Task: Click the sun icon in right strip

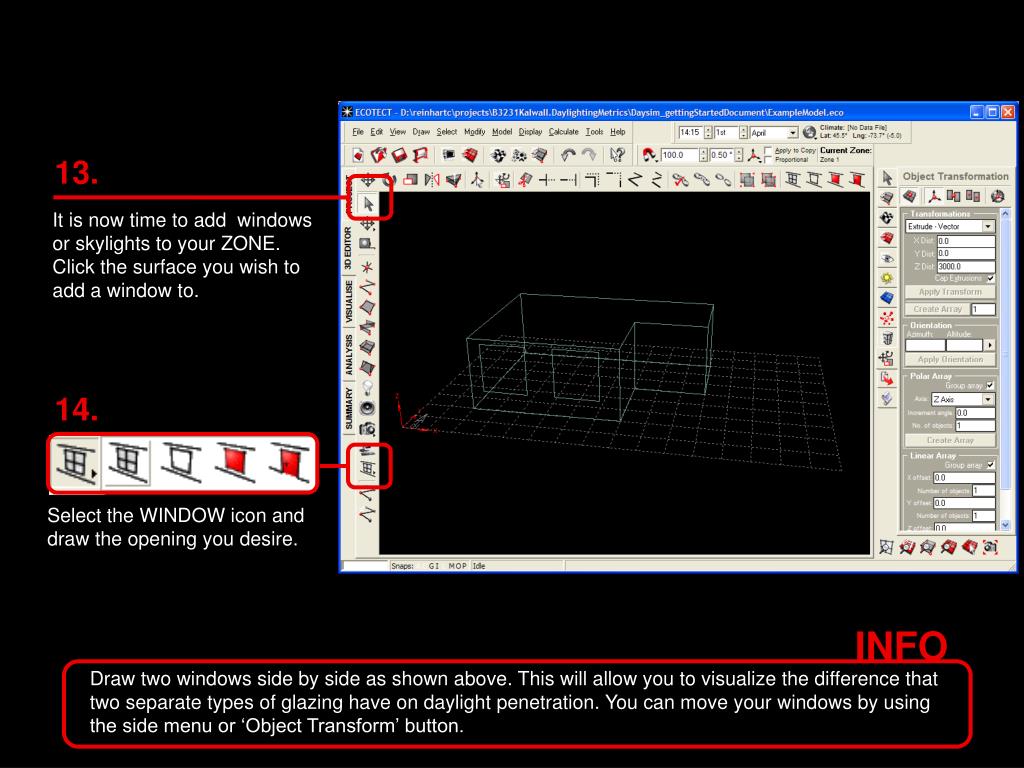Action: click(887, 278)
